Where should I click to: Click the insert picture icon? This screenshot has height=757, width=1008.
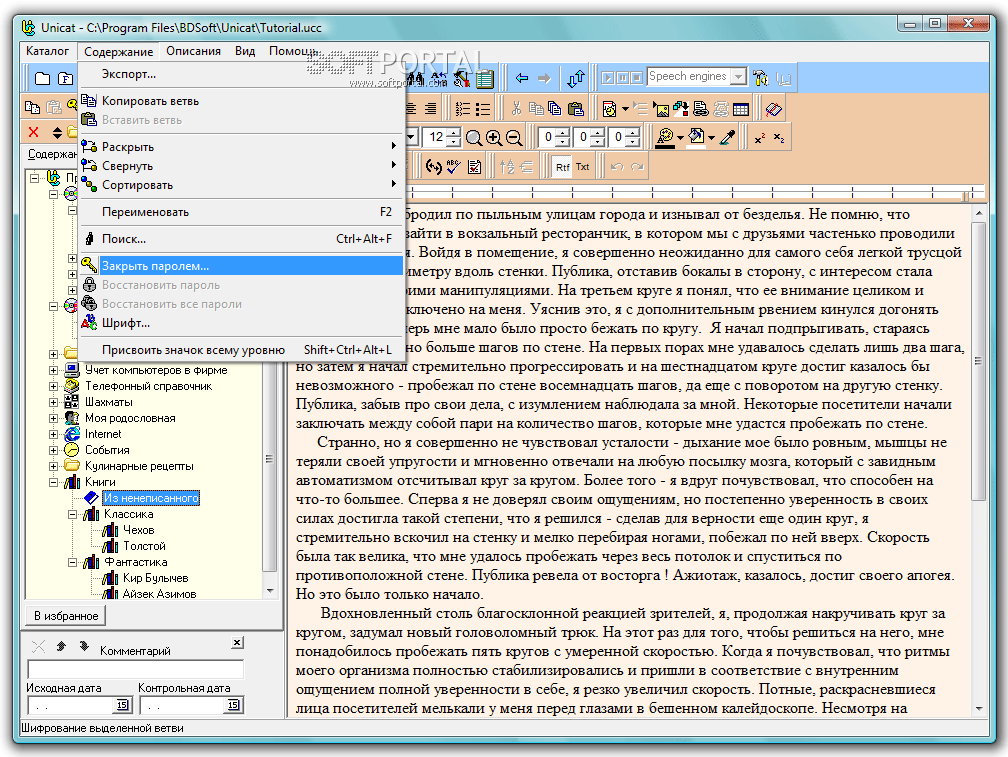click(x=660, y=109)
